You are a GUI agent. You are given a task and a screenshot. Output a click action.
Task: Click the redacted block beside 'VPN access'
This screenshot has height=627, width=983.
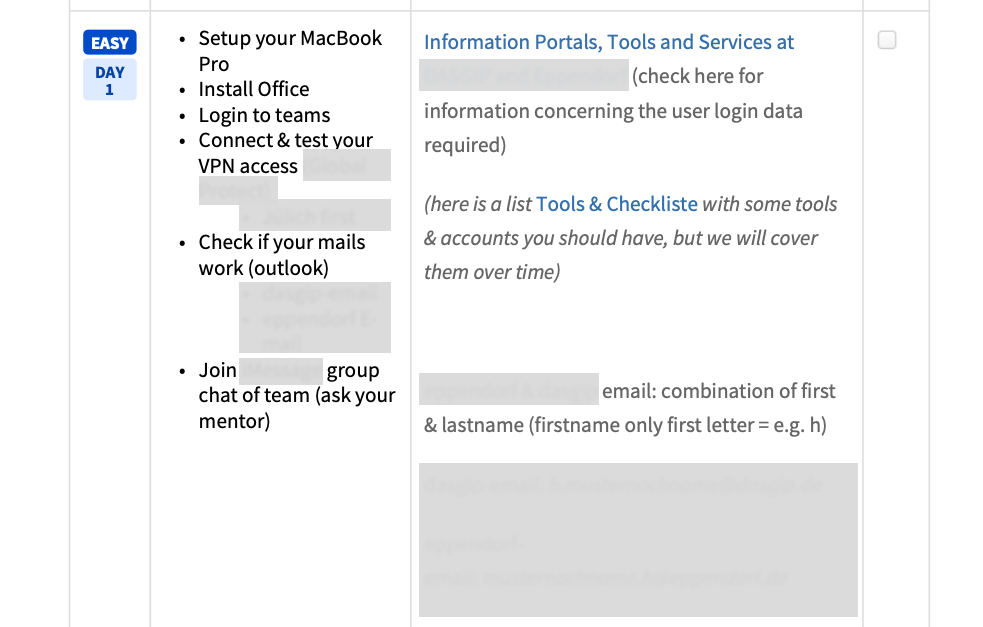pyautogui.click(x=345, y=166)
